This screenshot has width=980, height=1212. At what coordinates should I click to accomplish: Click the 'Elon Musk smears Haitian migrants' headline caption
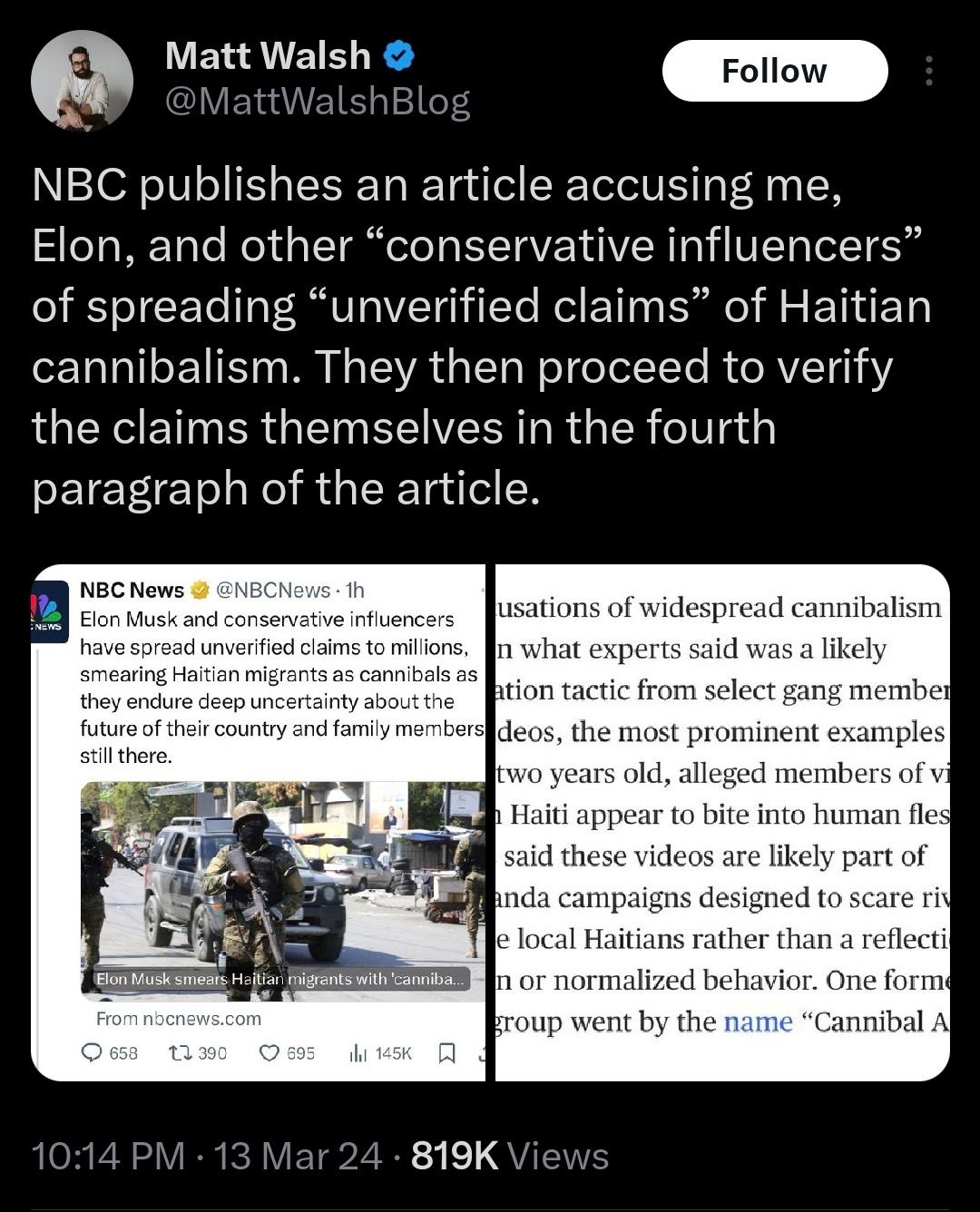point(282,979)
